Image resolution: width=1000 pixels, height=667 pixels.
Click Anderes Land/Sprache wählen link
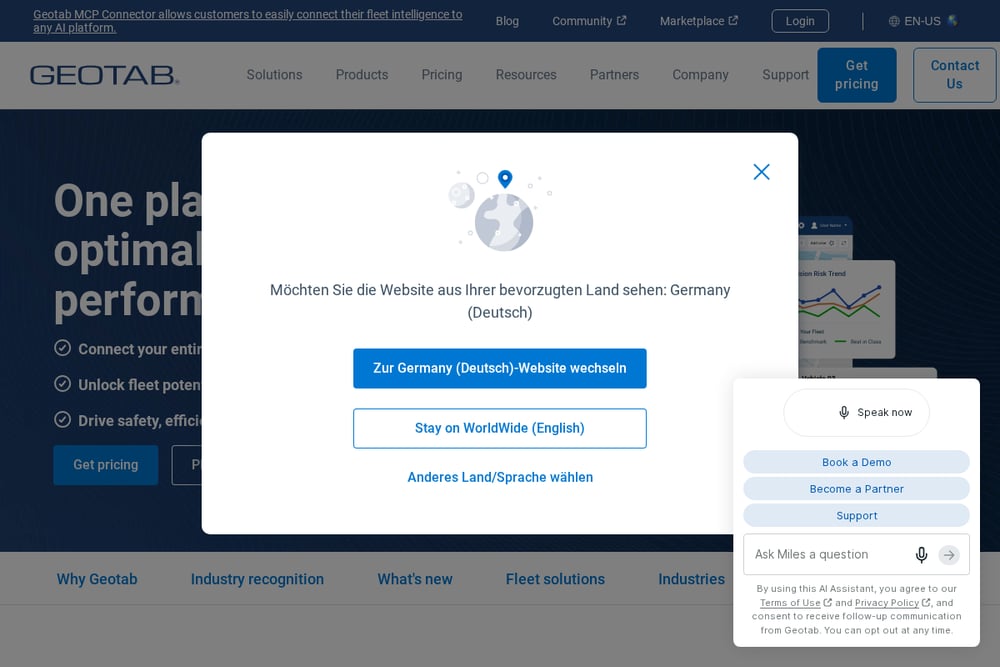500,477
